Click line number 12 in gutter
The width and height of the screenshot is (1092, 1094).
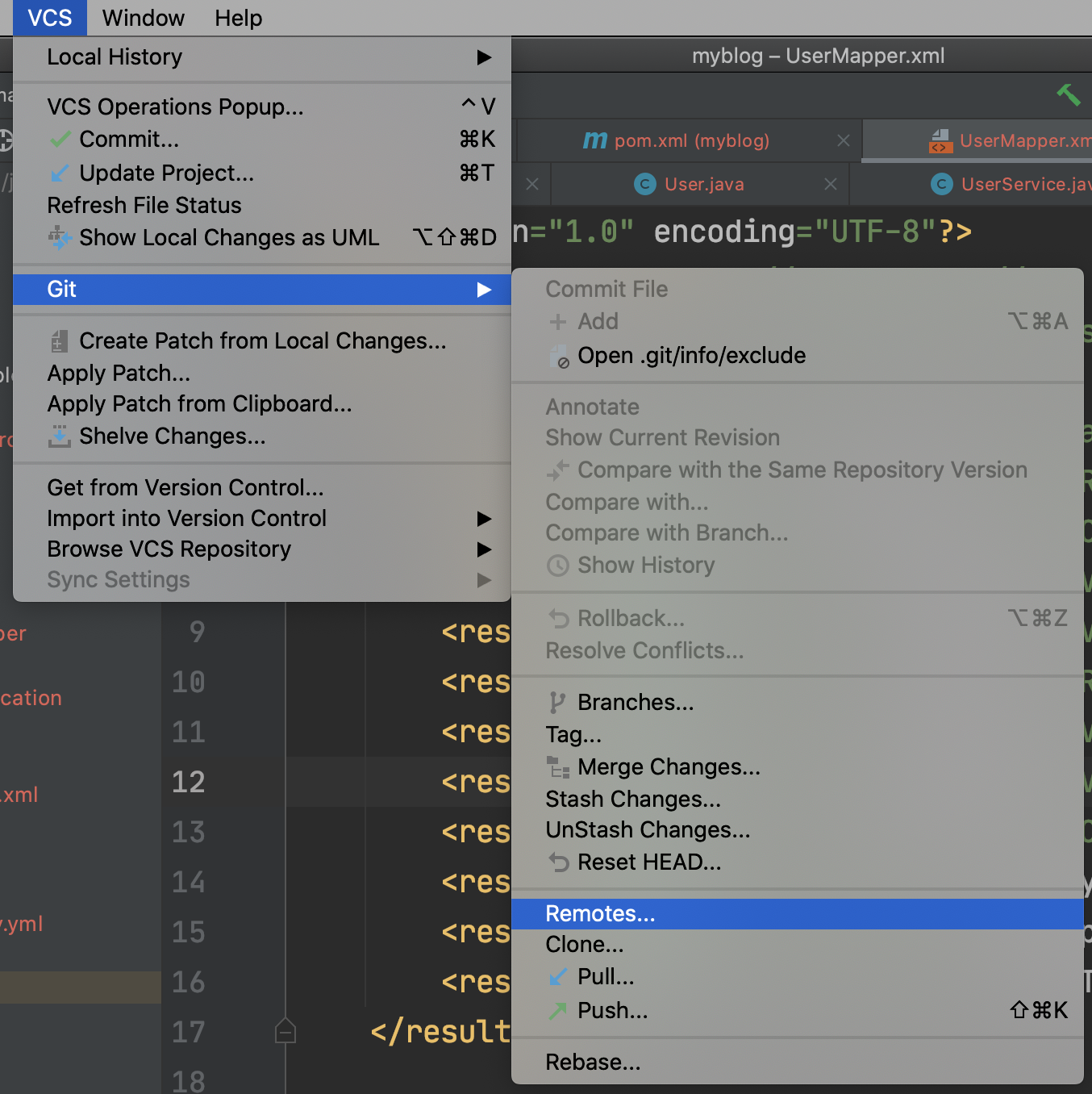[x=189, y=782]
